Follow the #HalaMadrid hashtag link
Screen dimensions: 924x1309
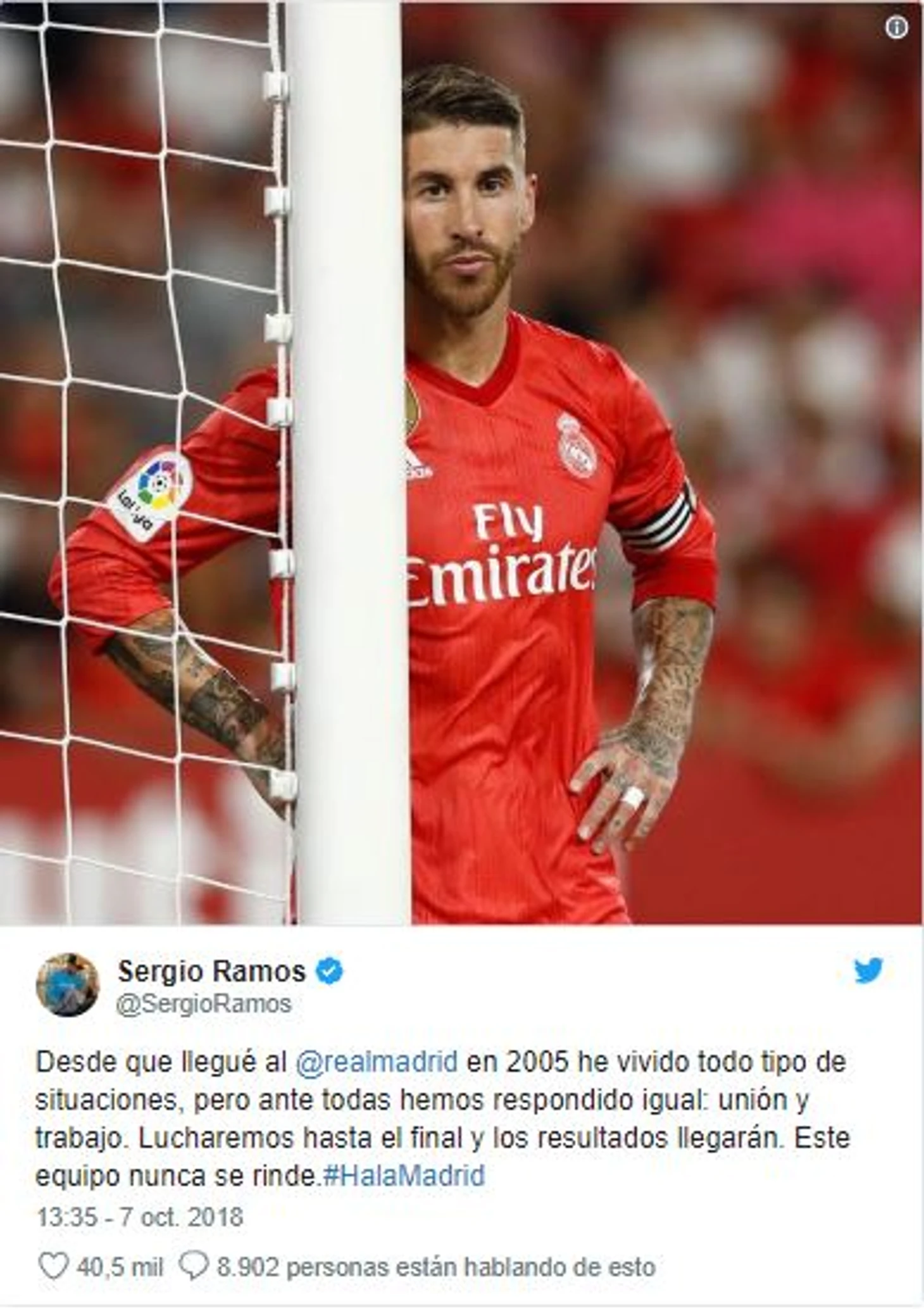(404, 1175)
